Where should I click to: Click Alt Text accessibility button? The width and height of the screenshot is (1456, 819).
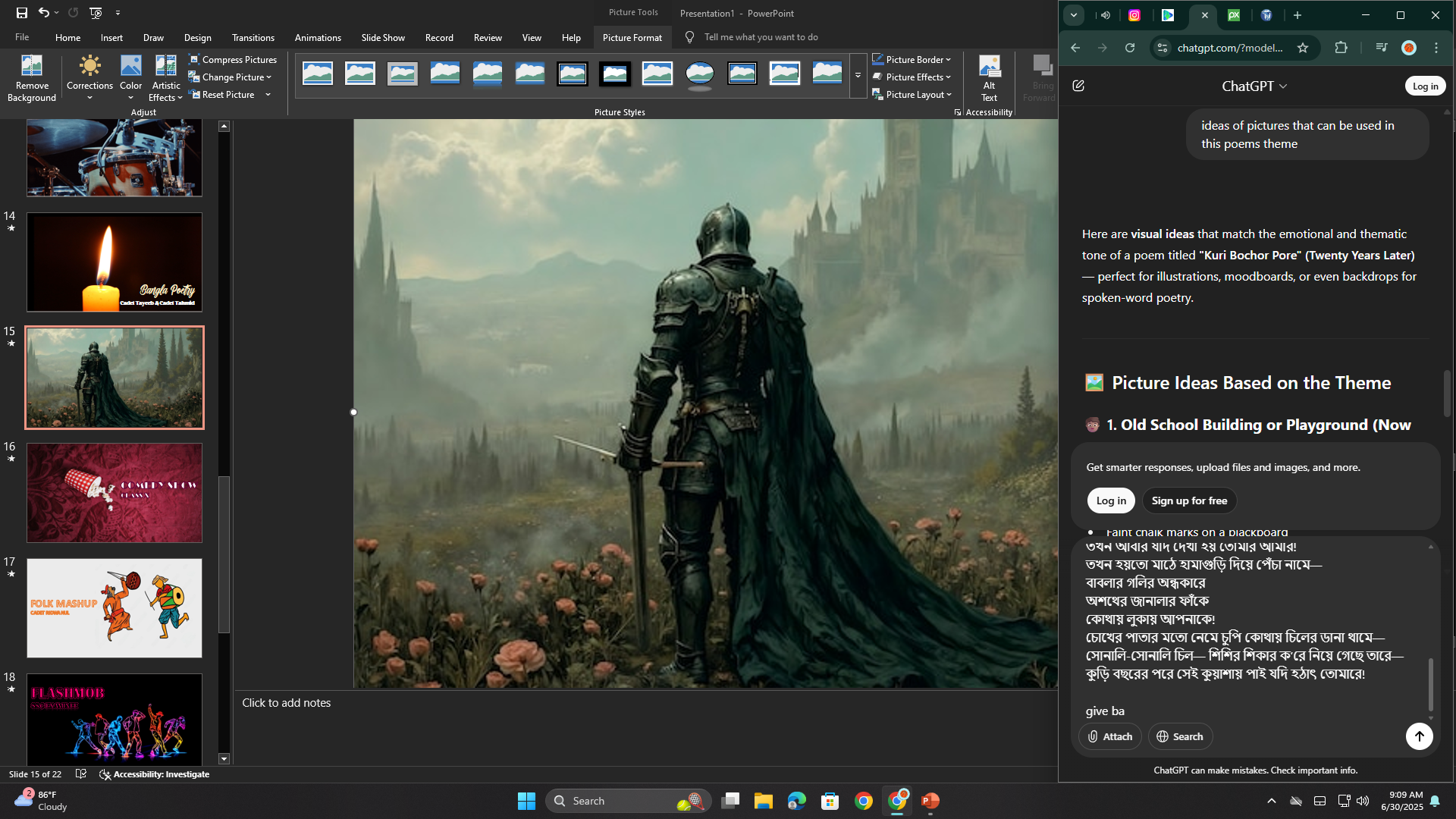[989, 78]
